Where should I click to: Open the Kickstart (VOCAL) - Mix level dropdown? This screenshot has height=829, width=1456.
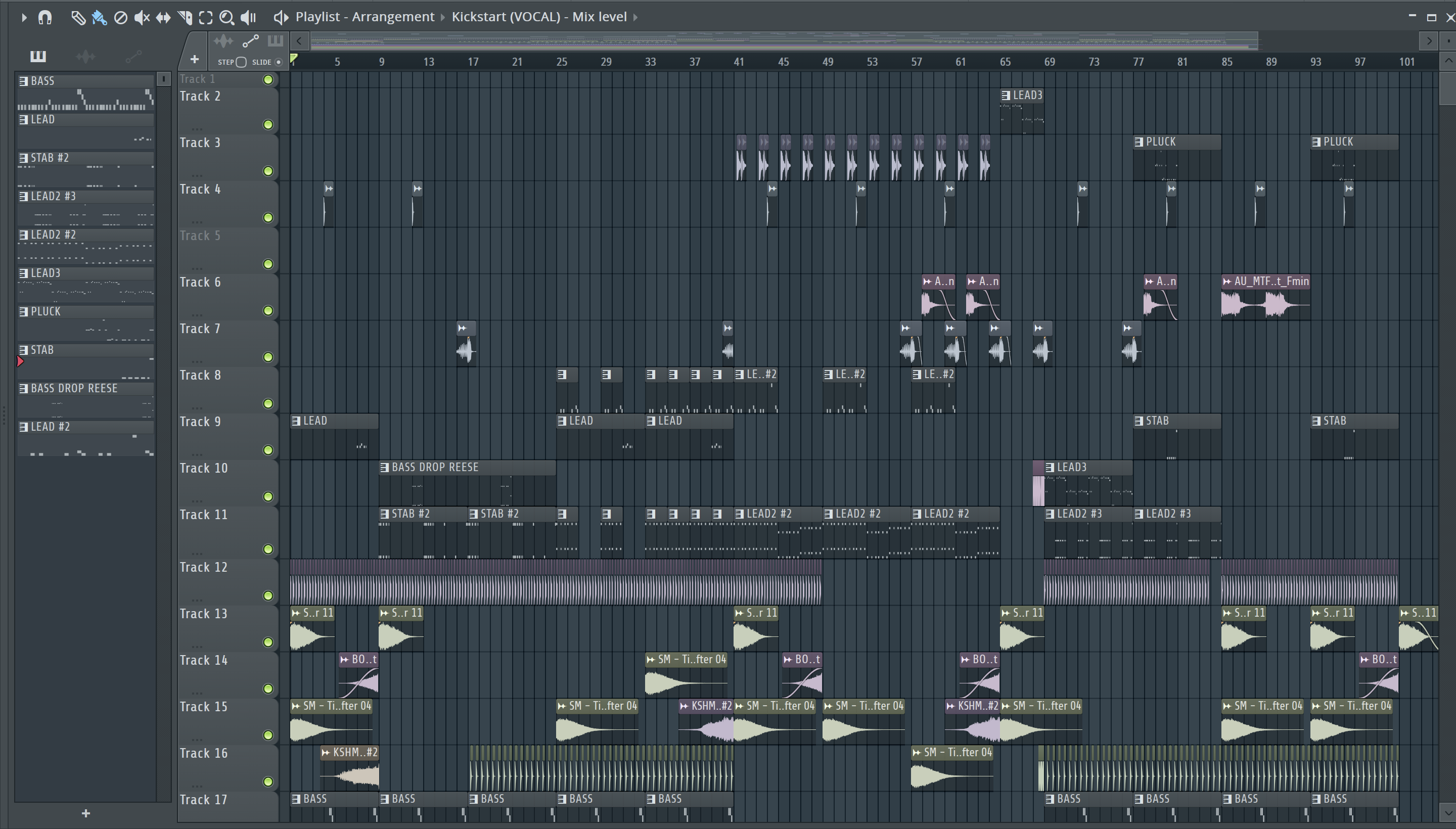[x=539, y=17]
